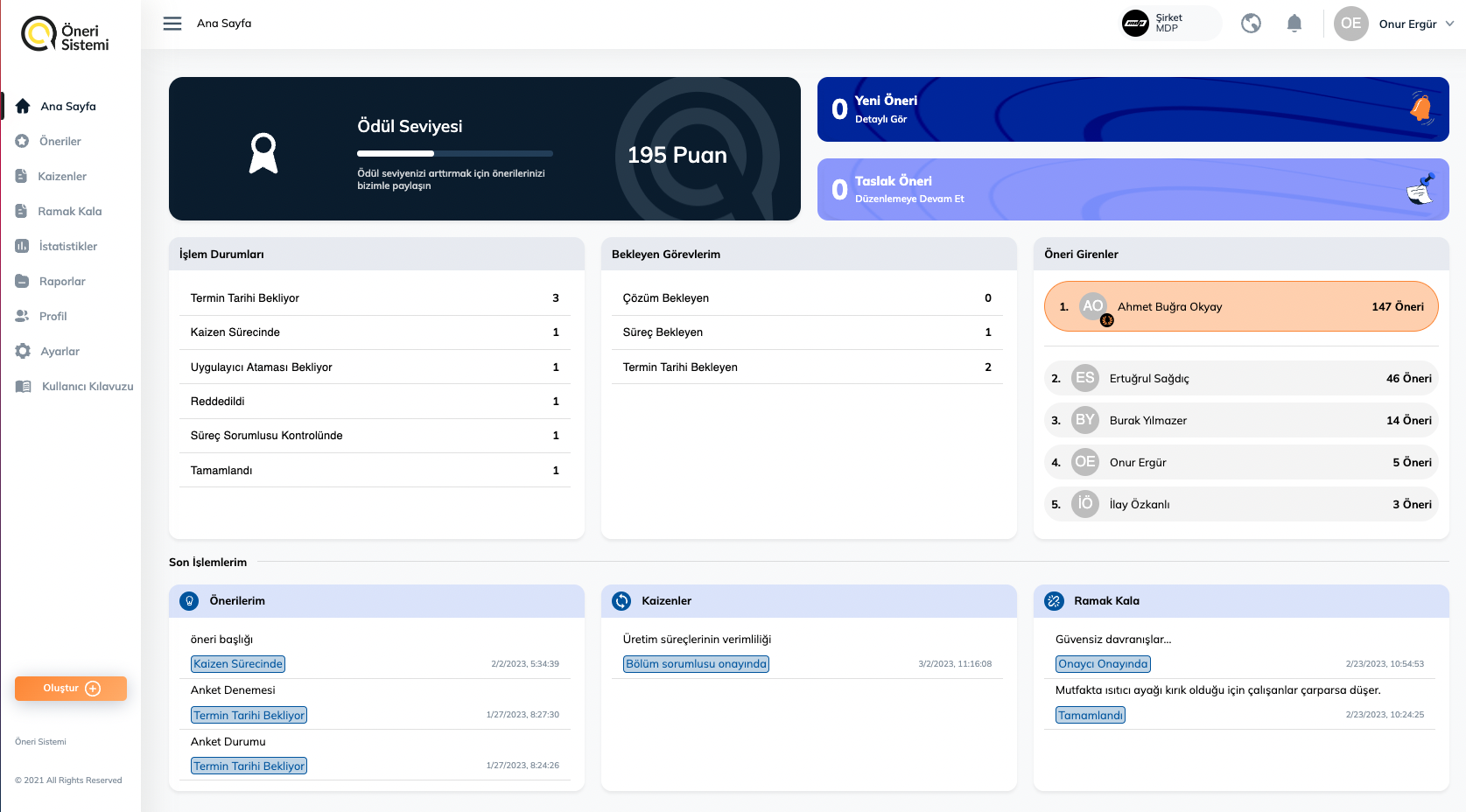Click the İstatistikler chart icon

[x=22, y=246]
